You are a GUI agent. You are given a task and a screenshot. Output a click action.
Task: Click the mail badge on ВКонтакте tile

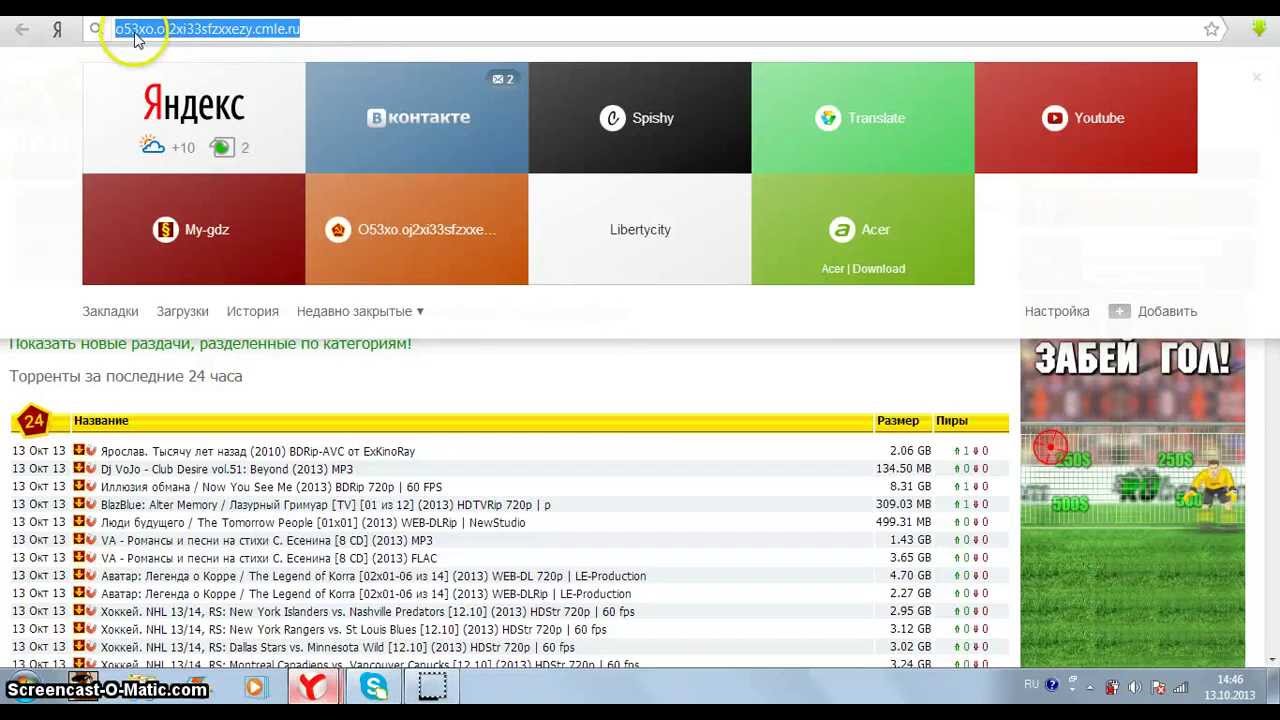pos(503,79)
